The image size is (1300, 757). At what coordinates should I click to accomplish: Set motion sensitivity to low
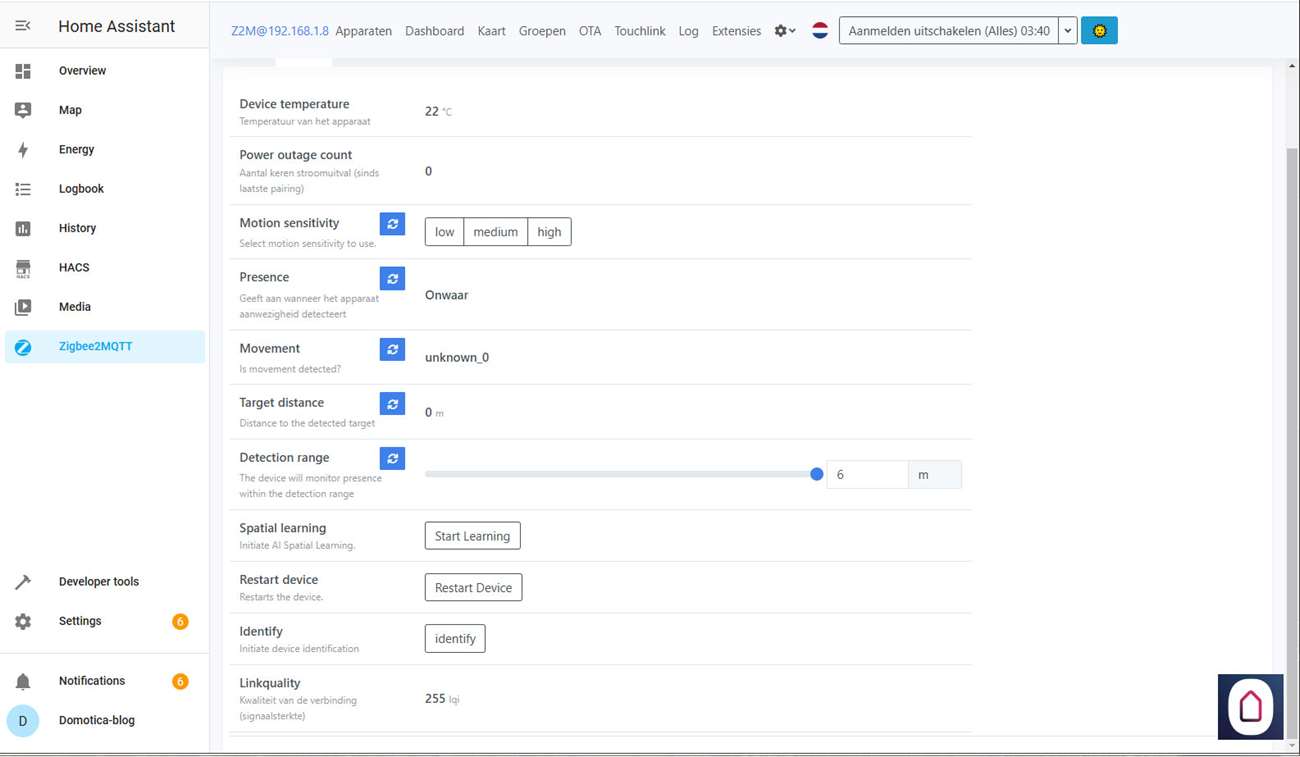tap(444, 232)
